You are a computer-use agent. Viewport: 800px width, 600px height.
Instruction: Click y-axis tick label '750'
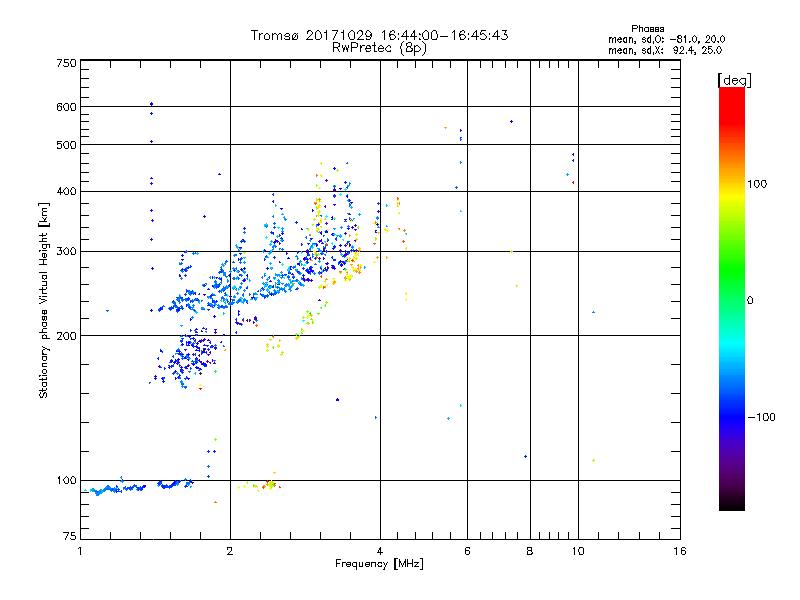[66, 63]
